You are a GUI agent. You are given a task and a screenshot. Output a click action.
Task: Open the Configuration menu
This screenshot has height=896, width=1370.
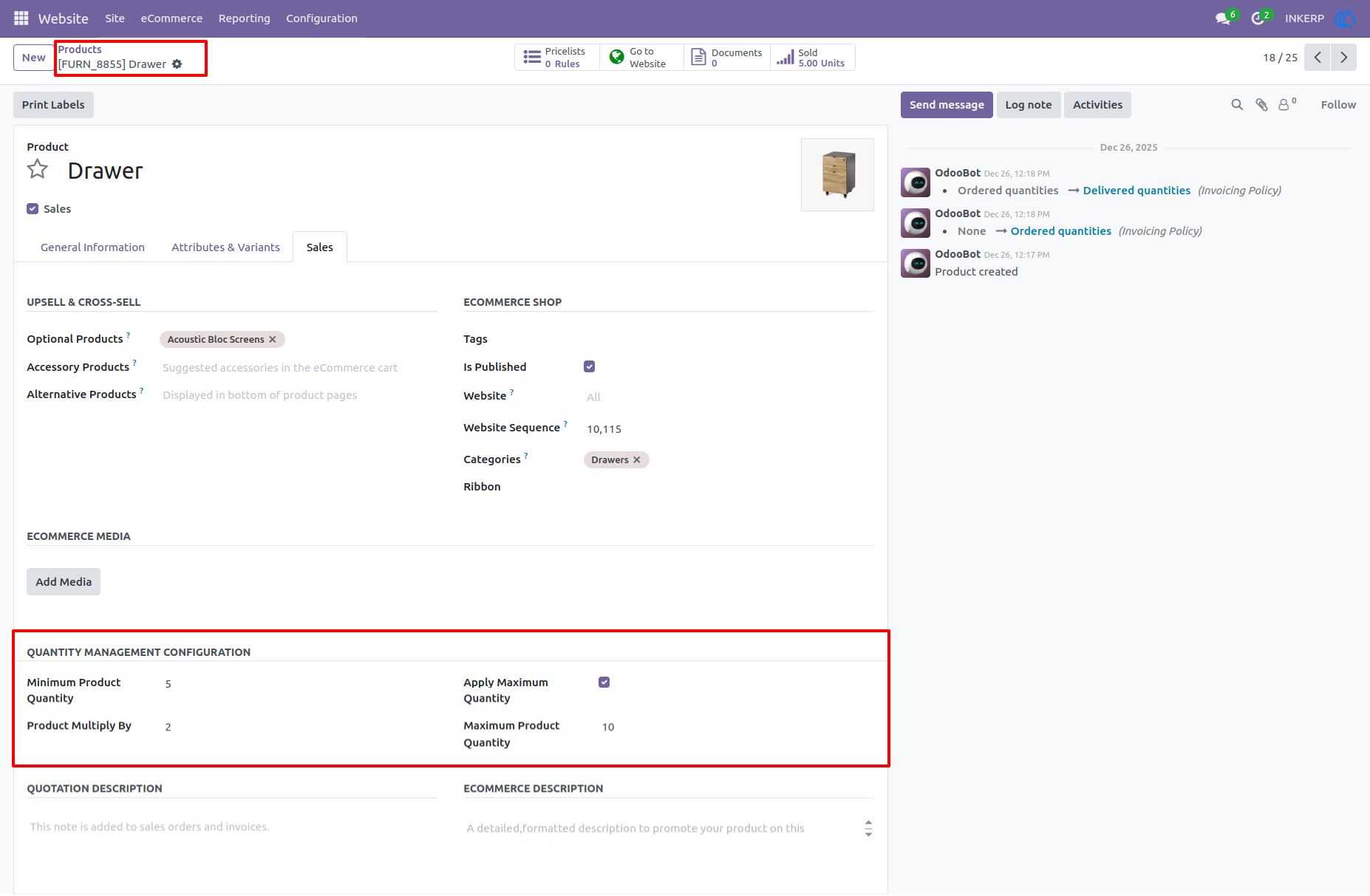coord(321,18)
